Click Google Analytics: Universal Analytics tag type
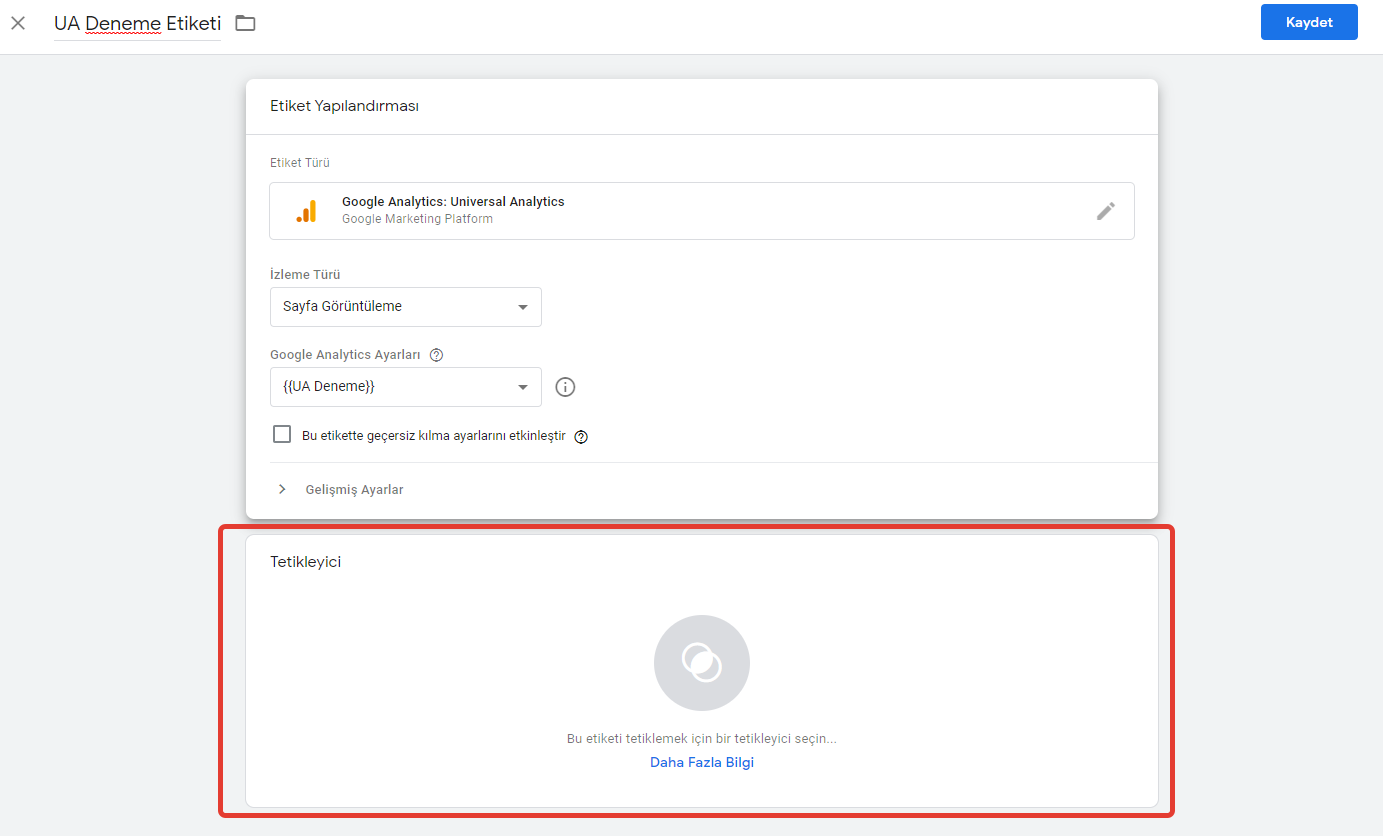The height and width of the screenshot is (836, 1383). click(x=702, y=211)
